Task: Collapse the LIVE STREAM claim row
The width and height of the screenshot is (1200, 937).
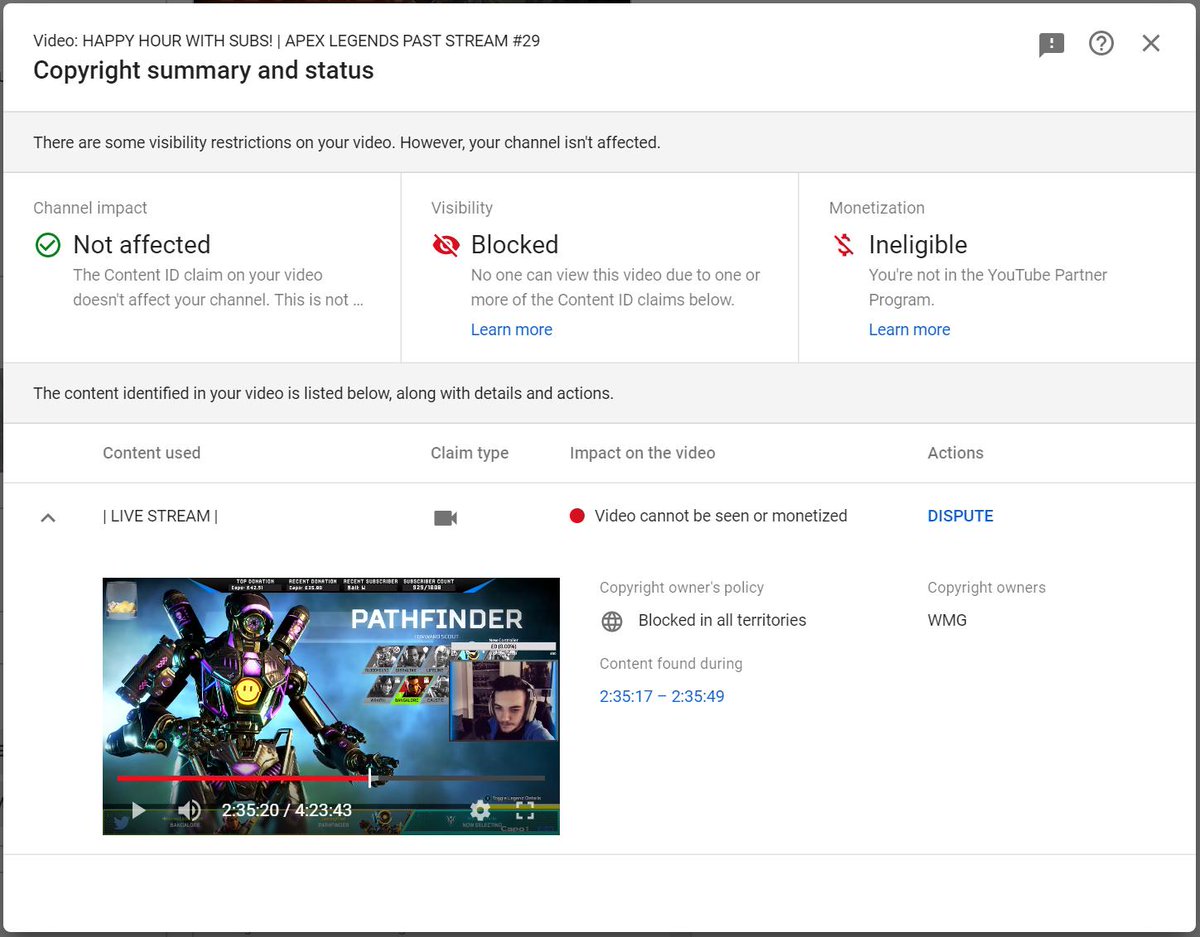Action: pos(47,517)
